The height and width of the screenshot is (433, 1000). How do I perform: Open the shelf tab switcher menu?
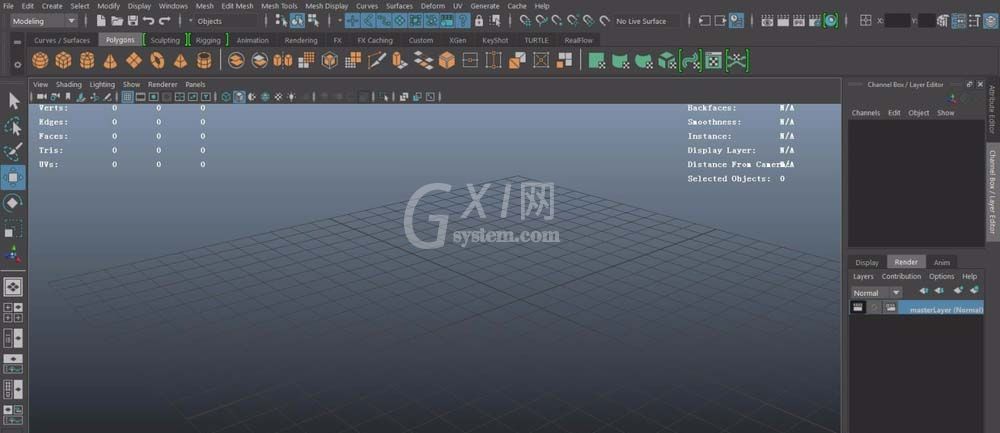[x=17, y=41]
